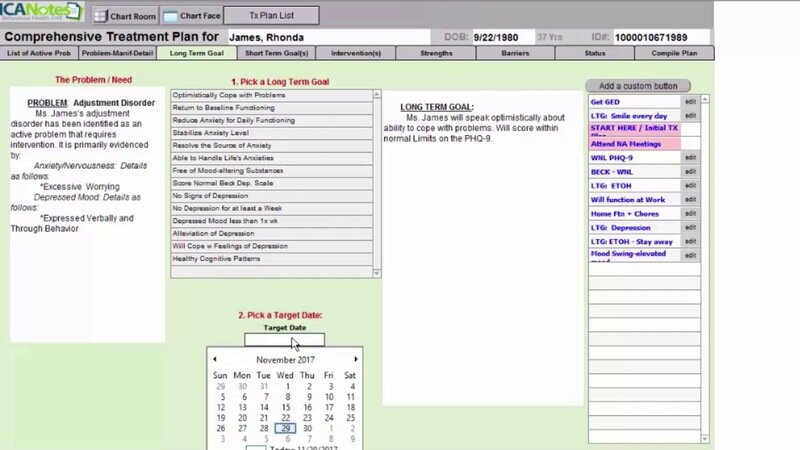The height and width of the screenshot is (450, 800).
Task: Choose Resolve the Source of Anxiety
Action: pyautogui.click(x=271, y=146)
